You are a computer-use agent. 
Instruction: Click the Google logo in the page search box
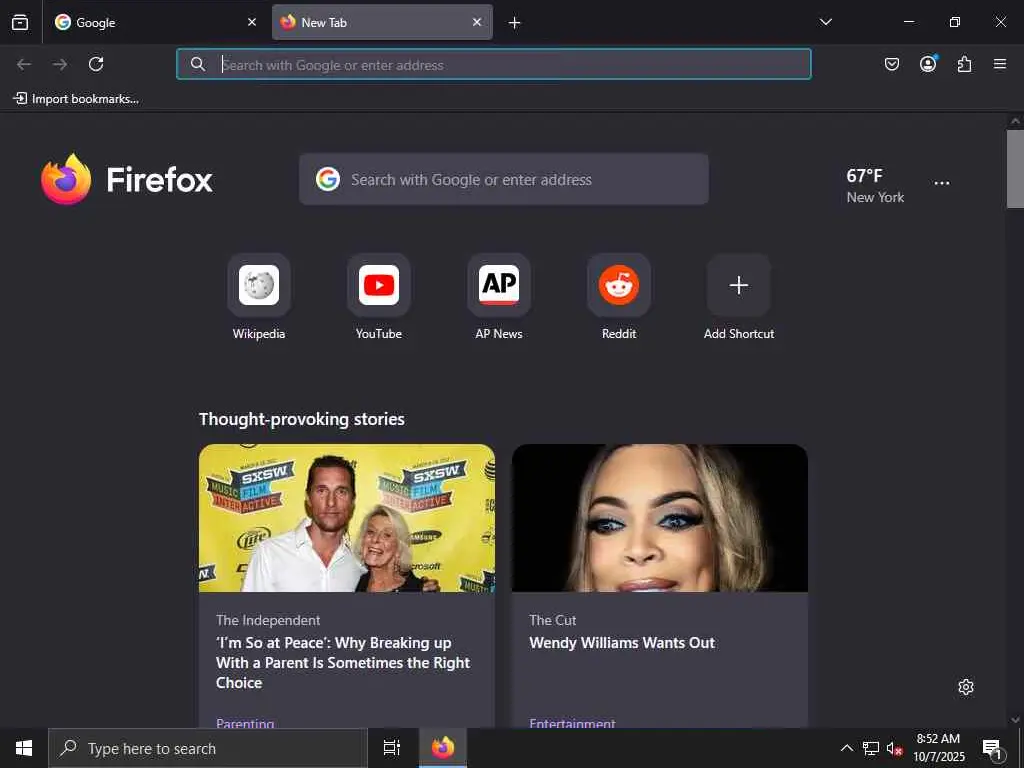[328, 179]
